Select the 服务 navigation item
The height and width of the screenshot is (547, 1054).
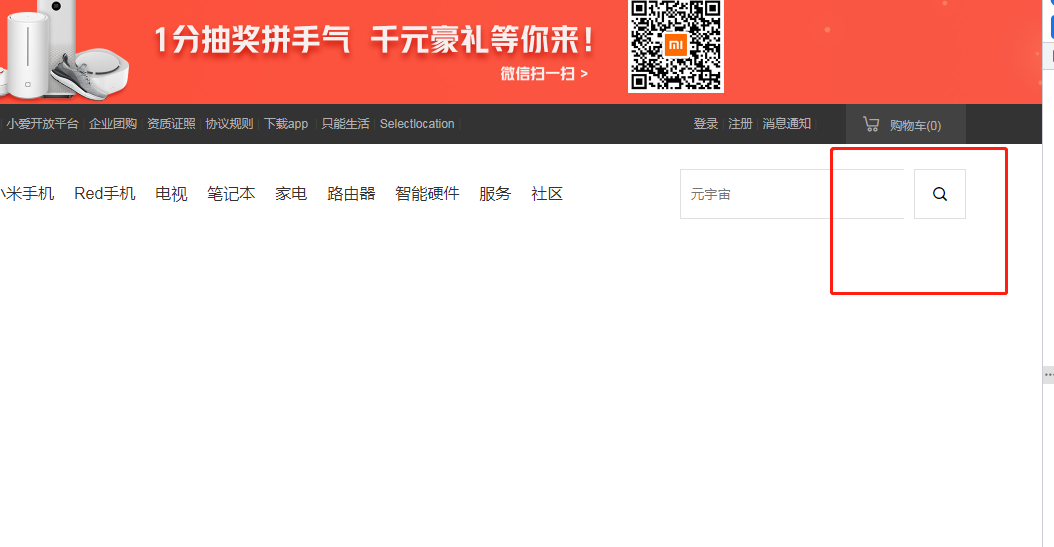(495, 194)
